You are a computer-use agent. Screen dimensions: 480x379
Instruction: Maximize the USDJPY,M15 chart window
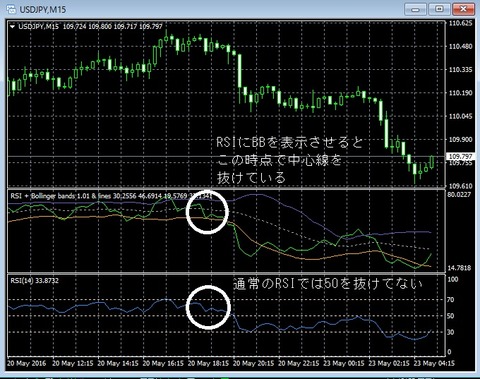click(x=439, y=9)
